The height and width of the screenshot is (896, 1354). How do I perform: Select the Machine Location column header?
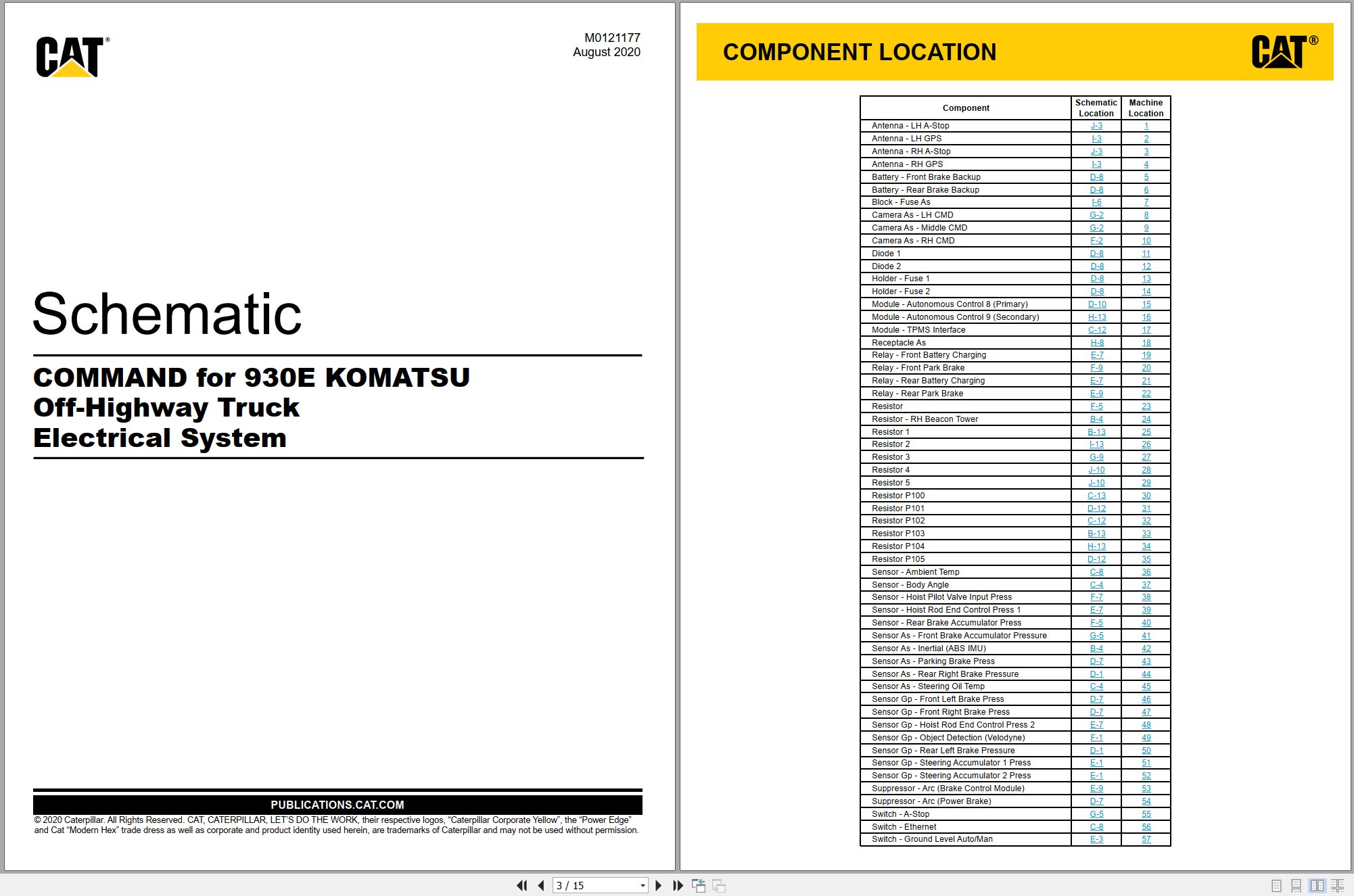[1146, 108]
